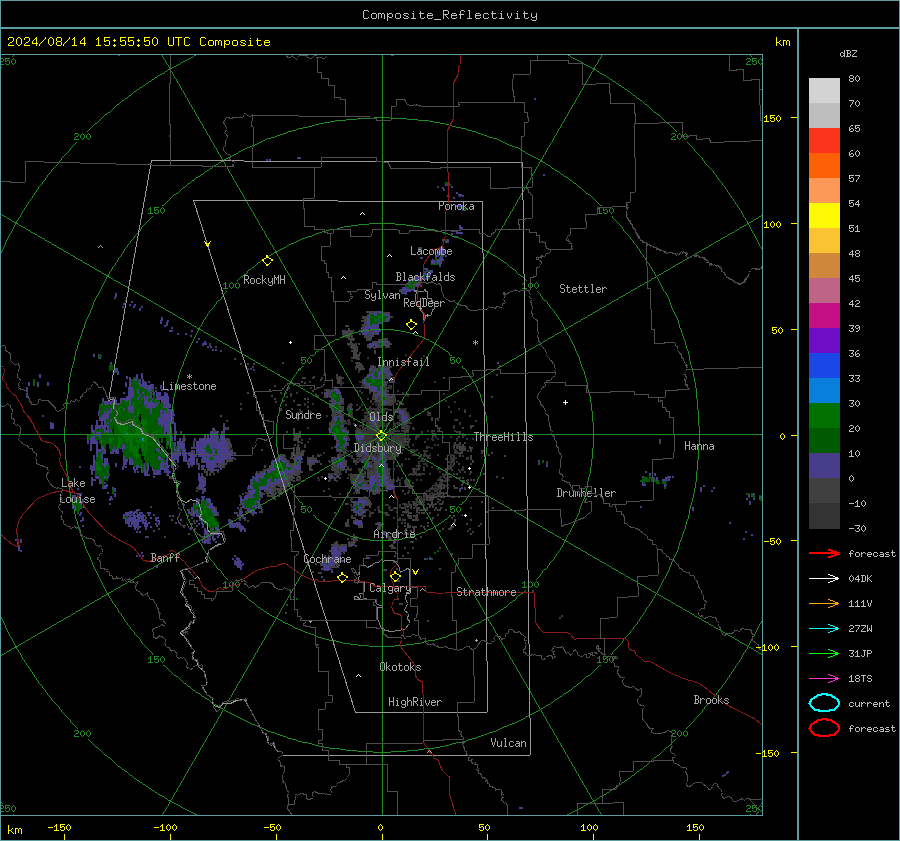Select the purple 39 dBZ swatch
This screenshot has width=900, height=841.
point(824,340)
